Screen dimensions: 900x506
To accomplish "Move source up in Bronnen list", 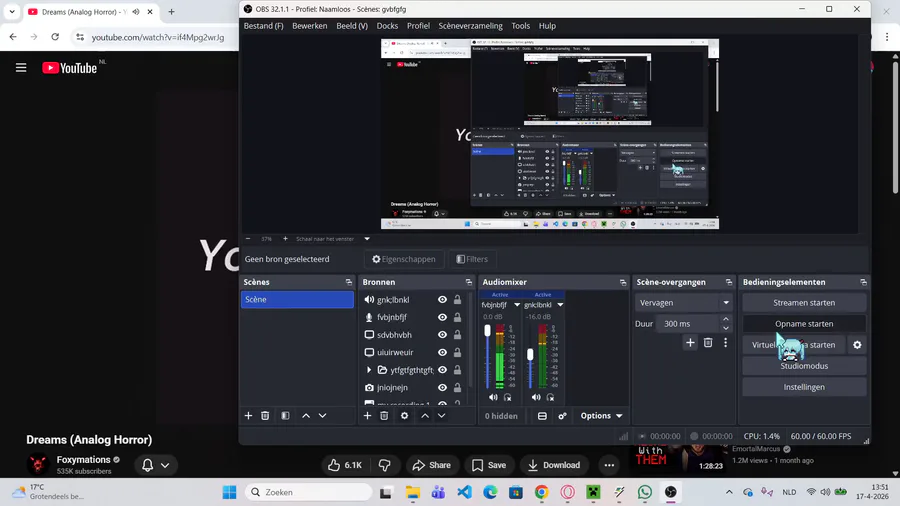I will (x=425, y=415).
